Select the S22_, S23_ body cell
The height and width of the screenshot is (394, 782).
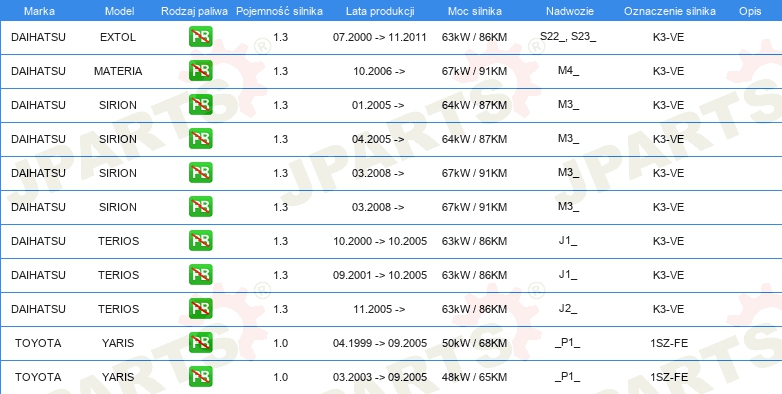(x=568, y=36)
